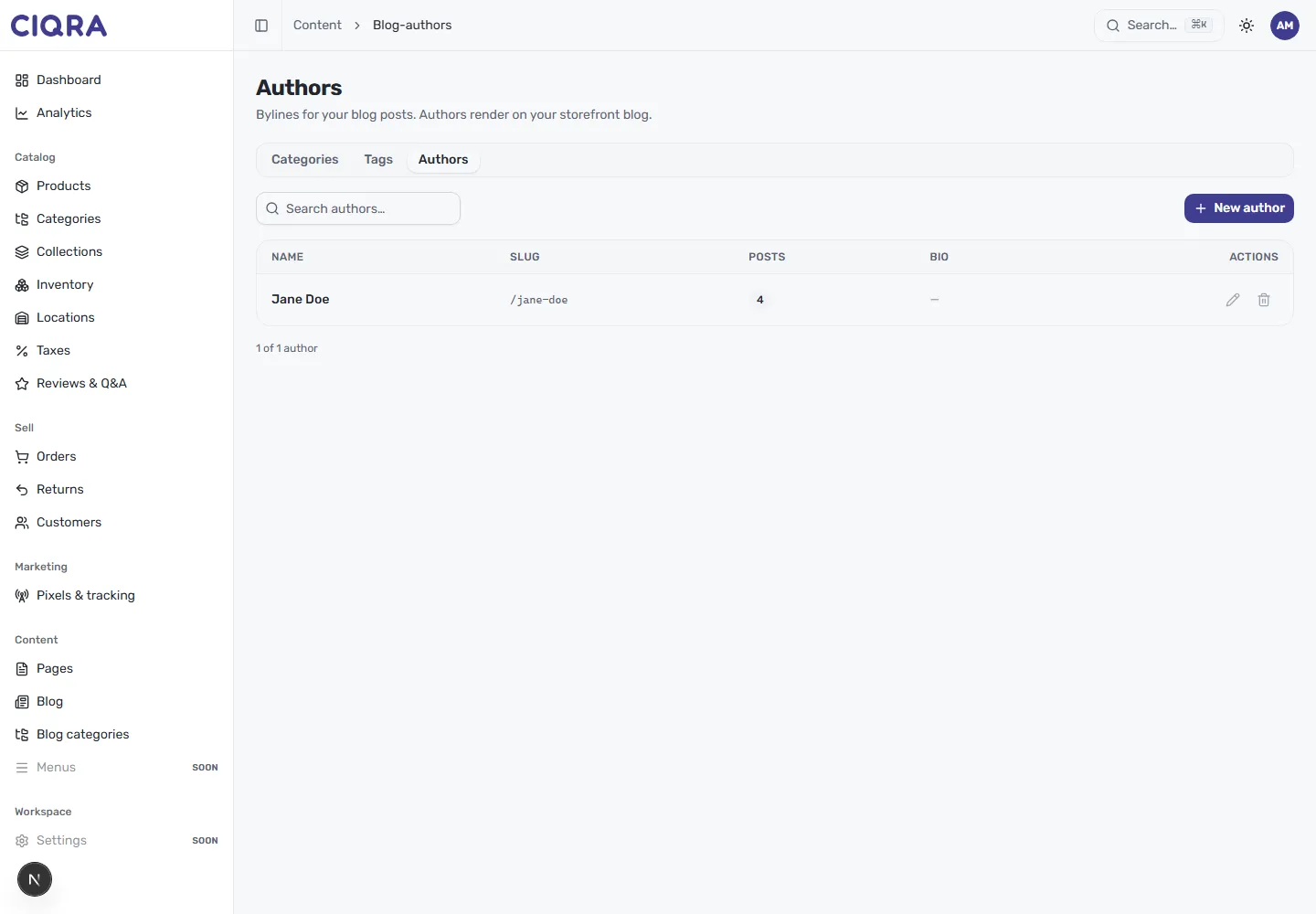1316x914 pixels.
Task: Click the New author button
Action: pos(1239,208)
